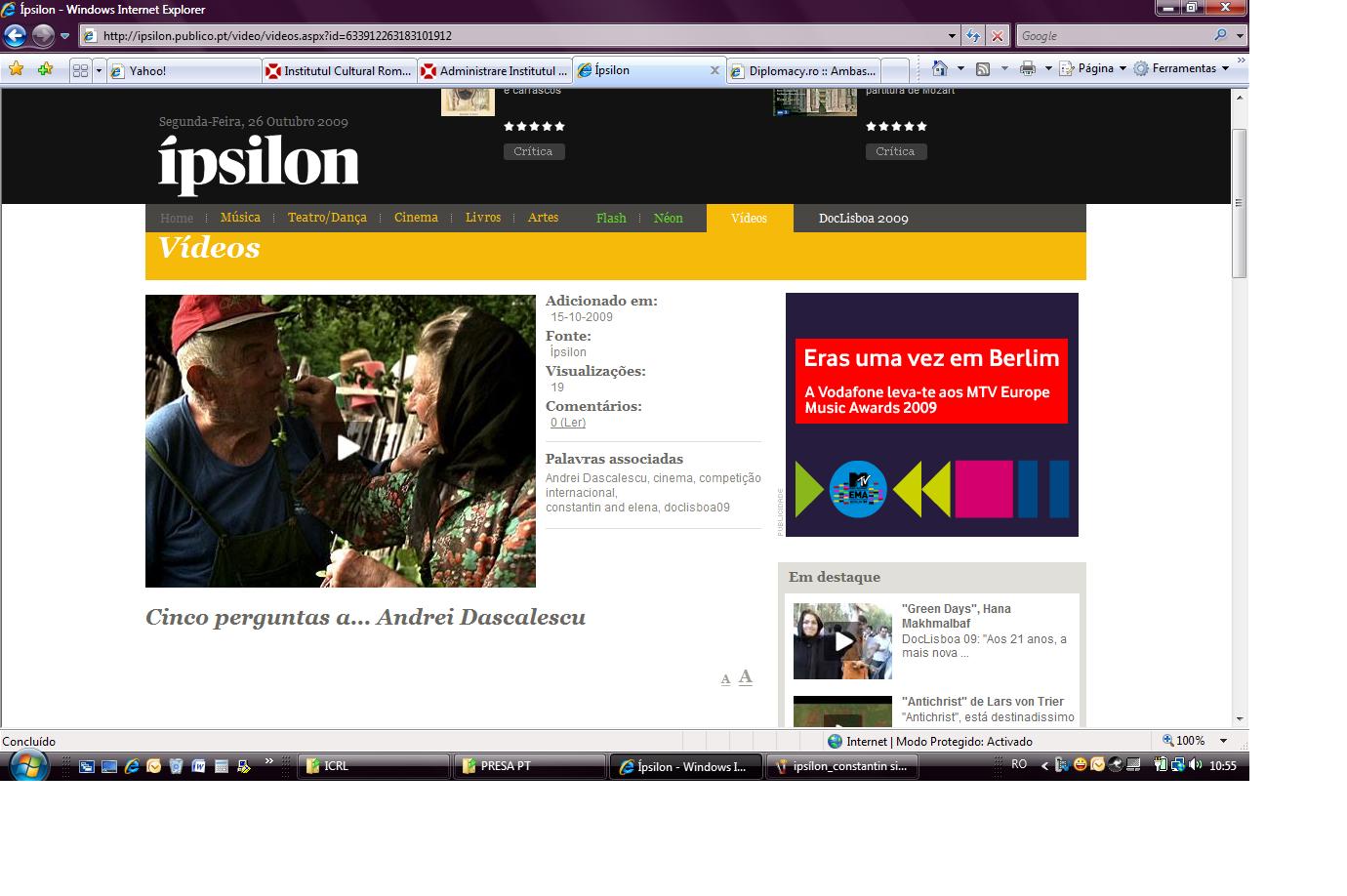Open the Teatro/Dança section

[327, 218]
